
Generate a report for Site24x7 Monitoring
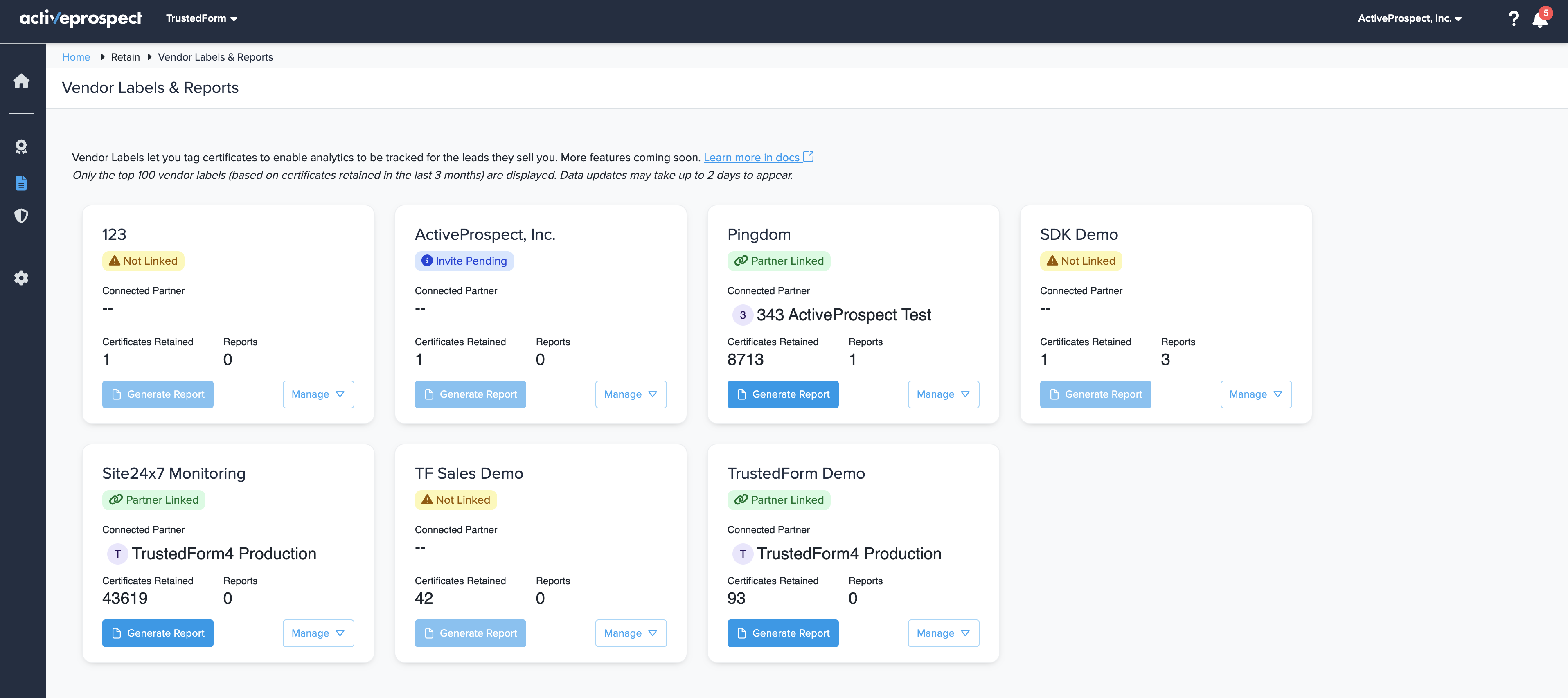point(158,633)
